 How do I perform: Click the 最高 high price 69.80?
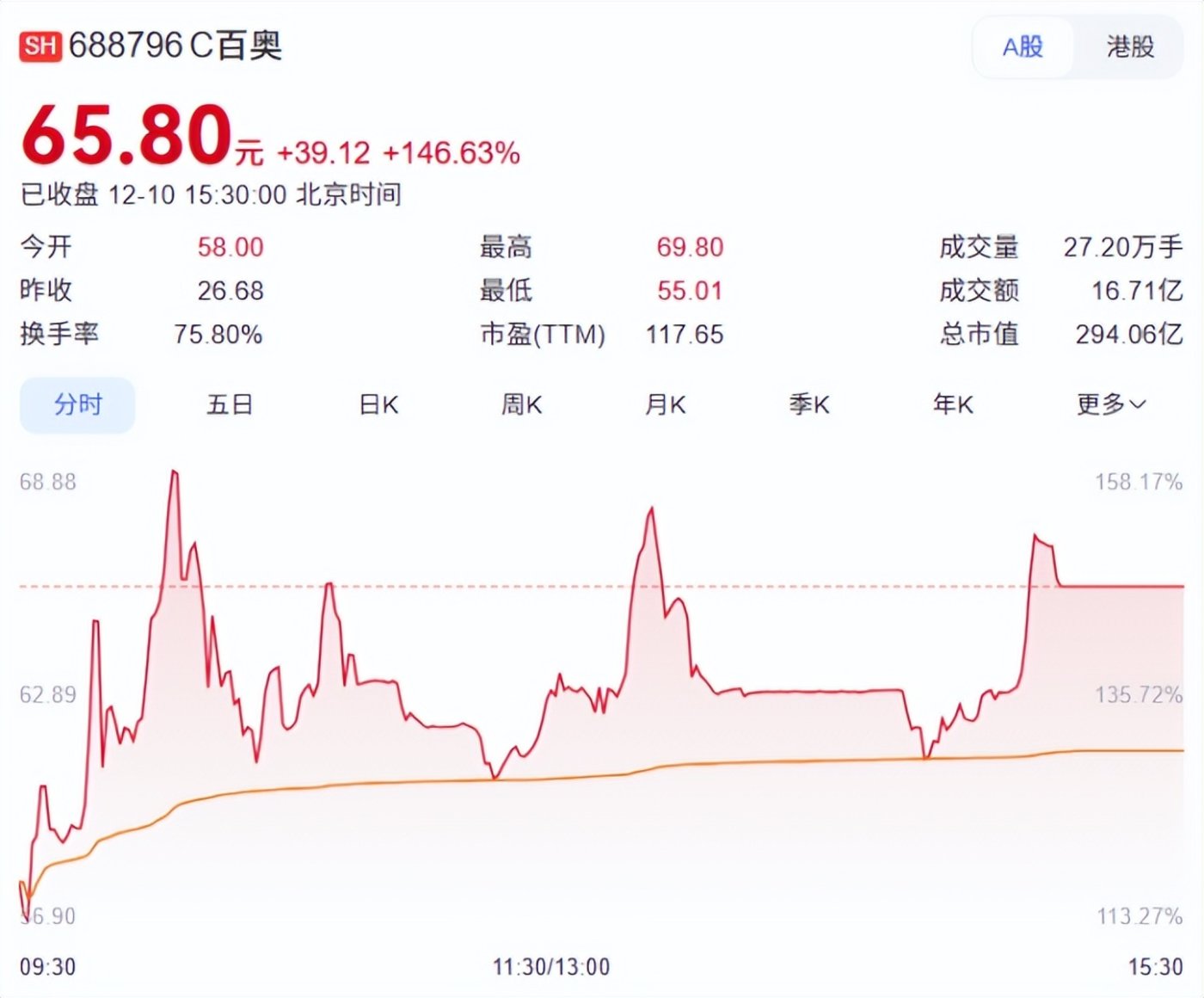coord(688,248)
